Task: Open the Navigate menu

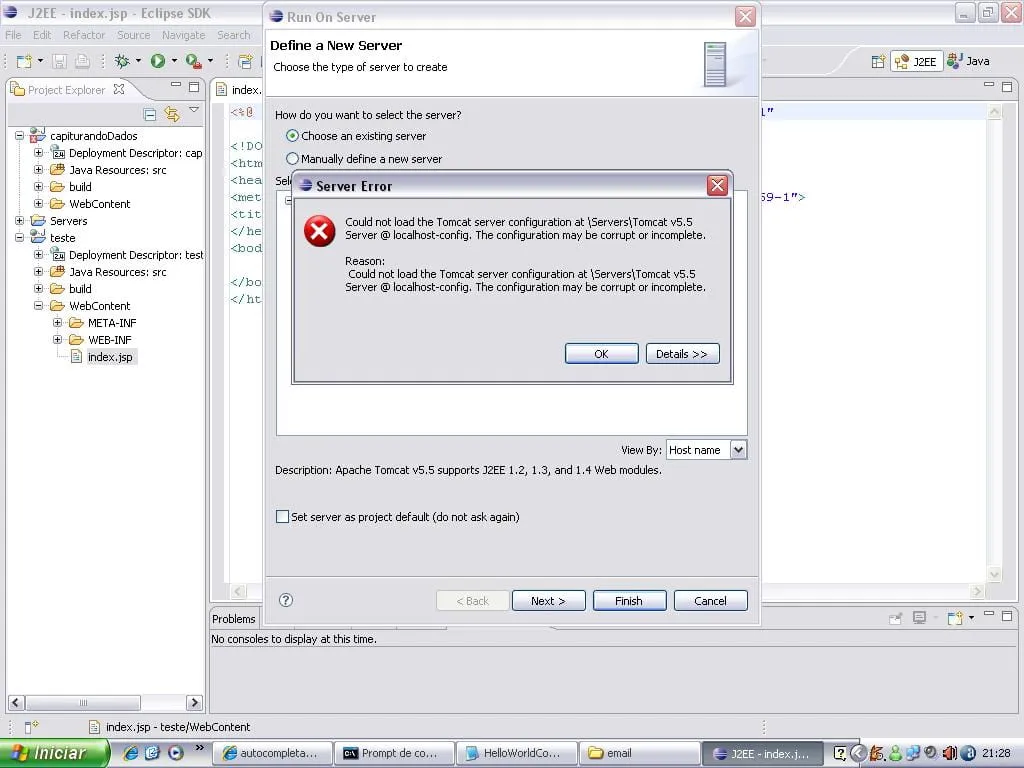Action: [184, 35]
